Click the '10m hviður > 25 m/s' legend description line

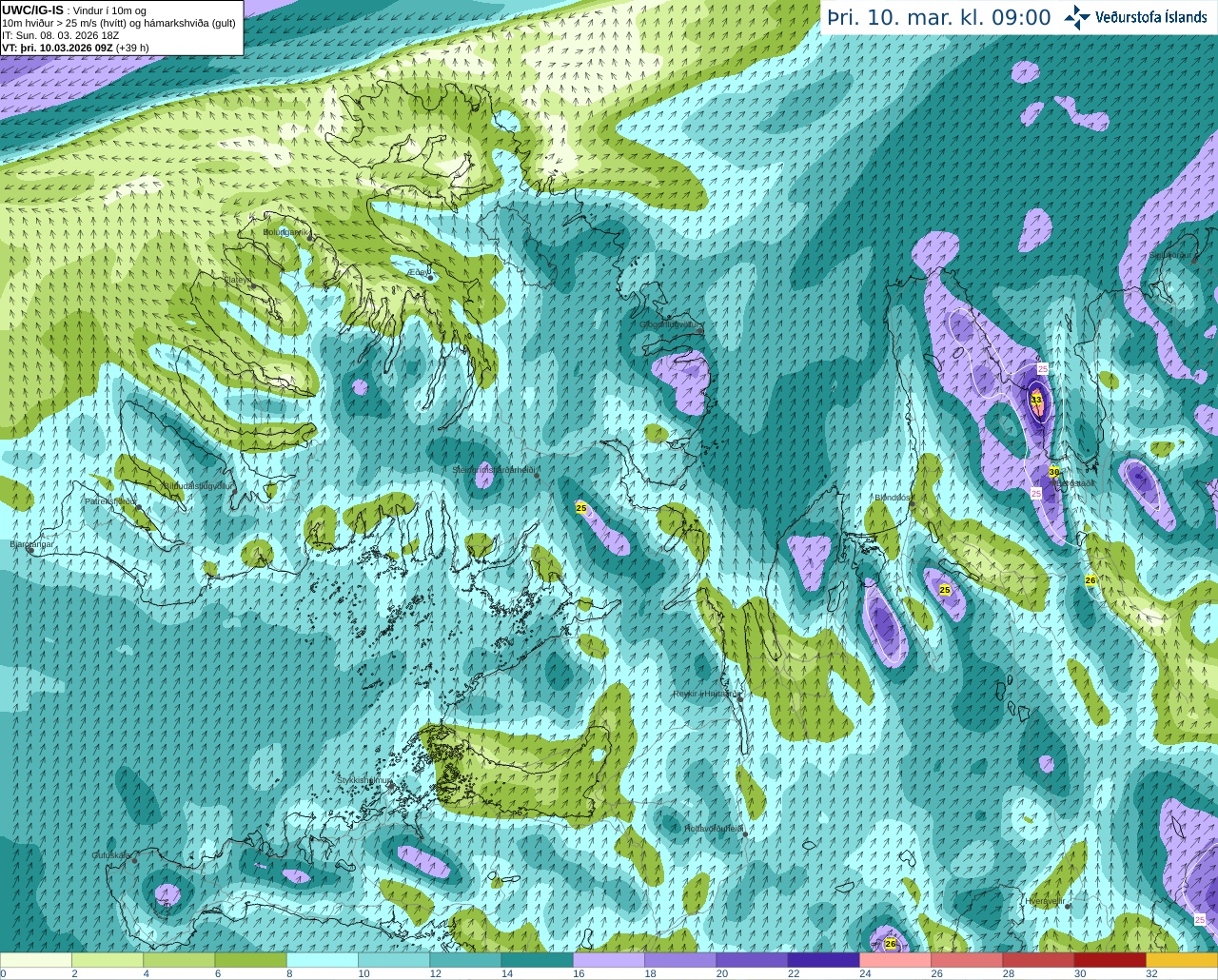(x=119, y=23)
